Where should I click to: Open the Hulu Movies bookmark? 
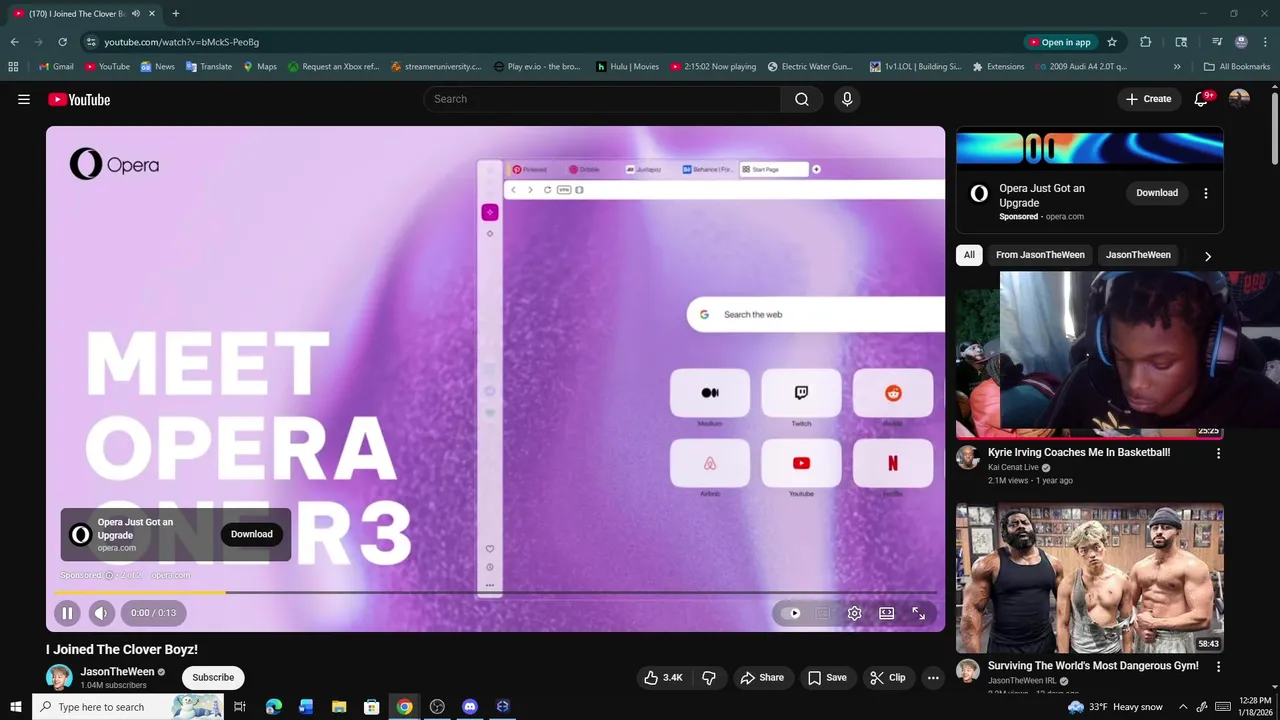pos(627,67)
